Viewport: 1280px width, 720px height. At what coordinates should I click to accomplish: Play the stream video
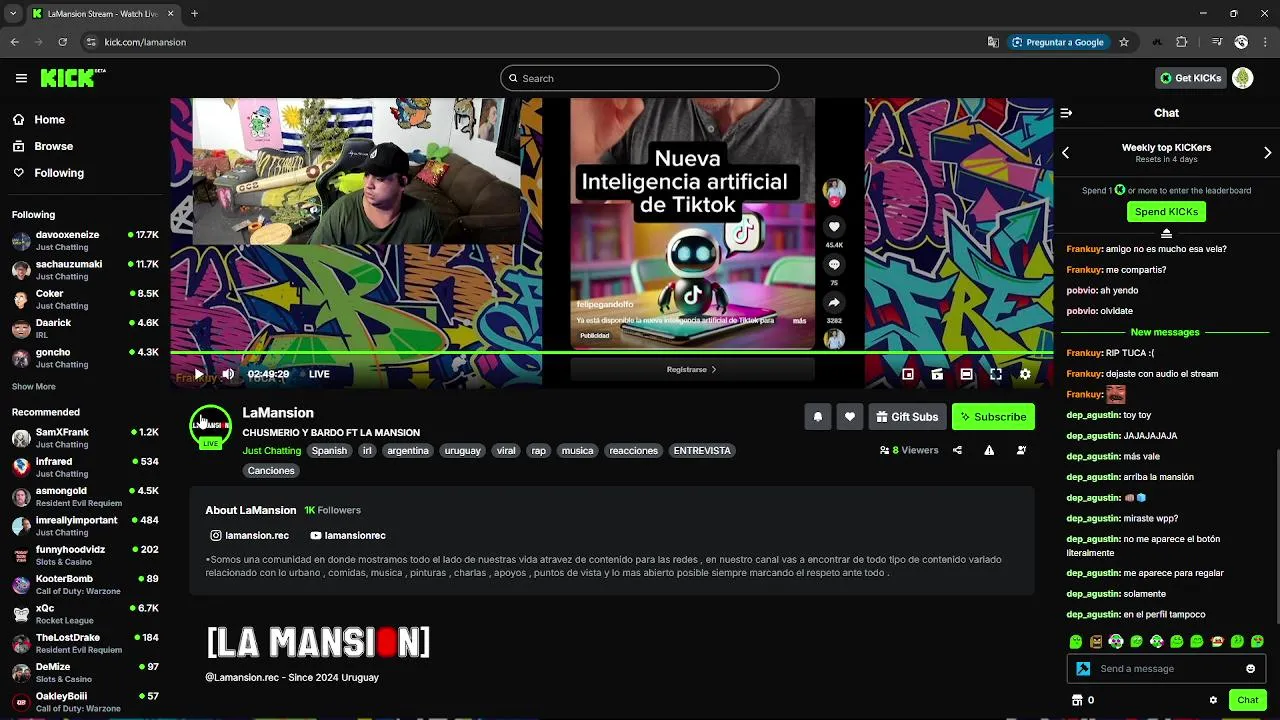198,374
